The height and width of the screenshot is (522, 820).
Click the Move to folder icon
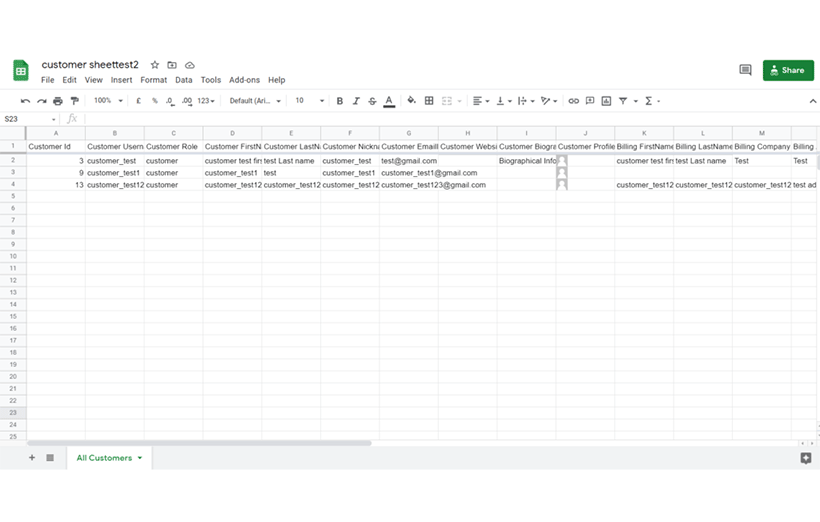(172, 65)
